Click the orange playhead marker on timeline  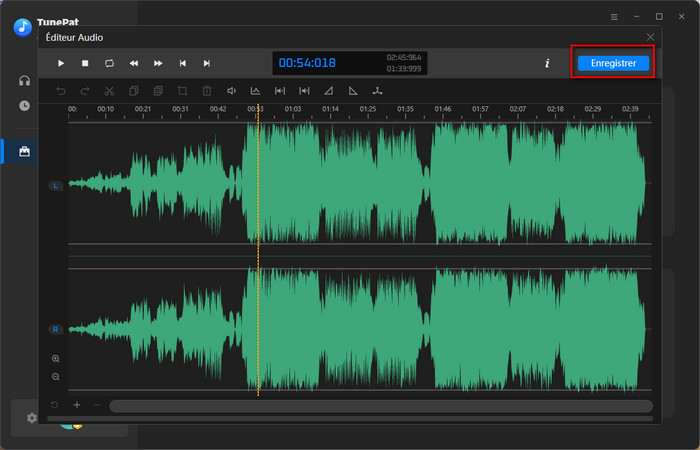(x=258, y=250)
